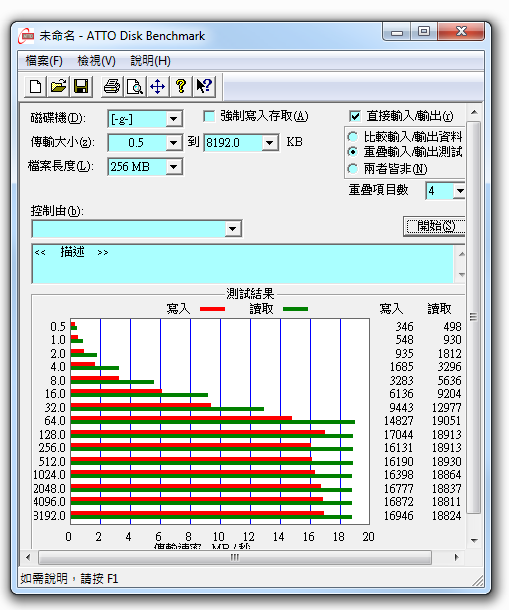This screenshot has height=610, width=509.
Task: Click the vertical scrollbar thumb of window
Action: click(474, 317)
